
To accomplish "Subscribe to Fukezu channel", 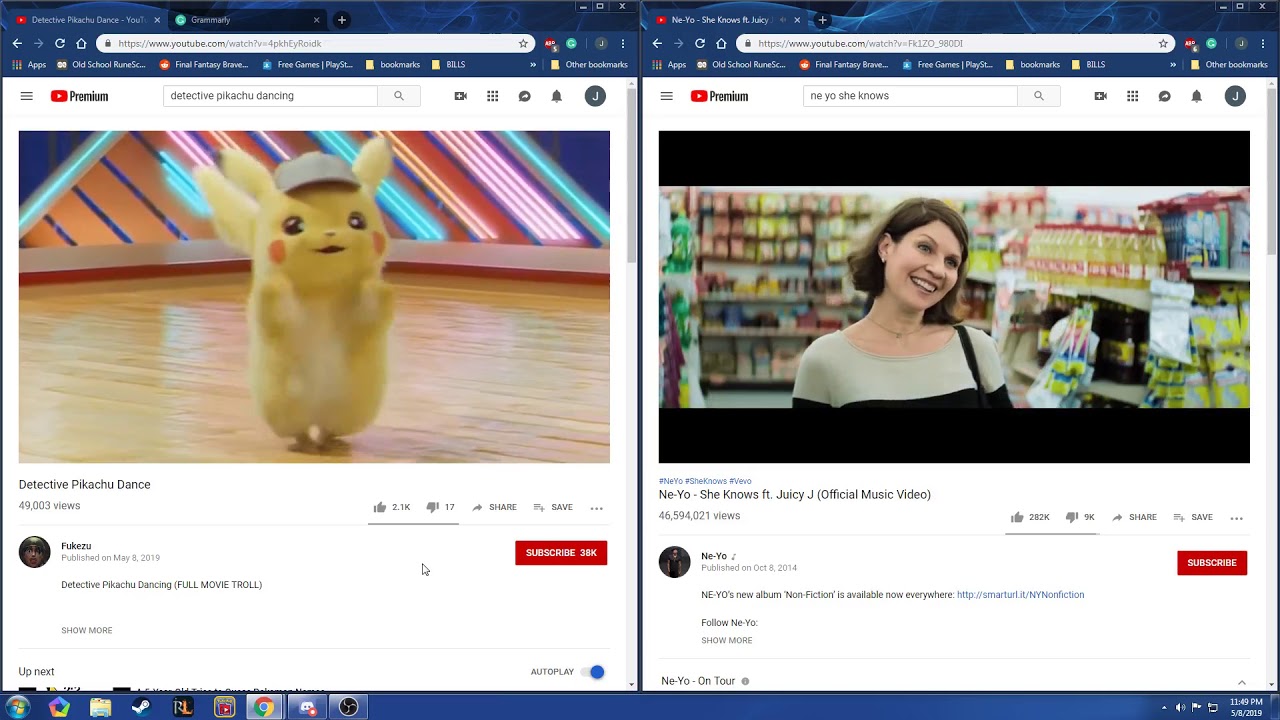I will tap(561, 553).
